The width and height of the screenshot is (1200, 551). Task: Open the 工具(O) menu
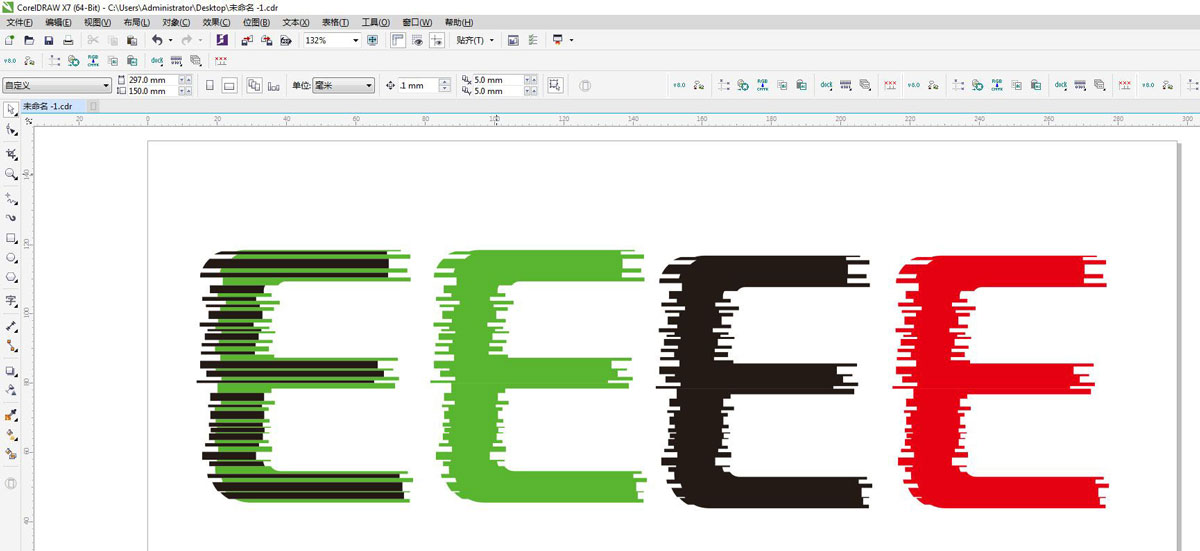tap(376, 22)
